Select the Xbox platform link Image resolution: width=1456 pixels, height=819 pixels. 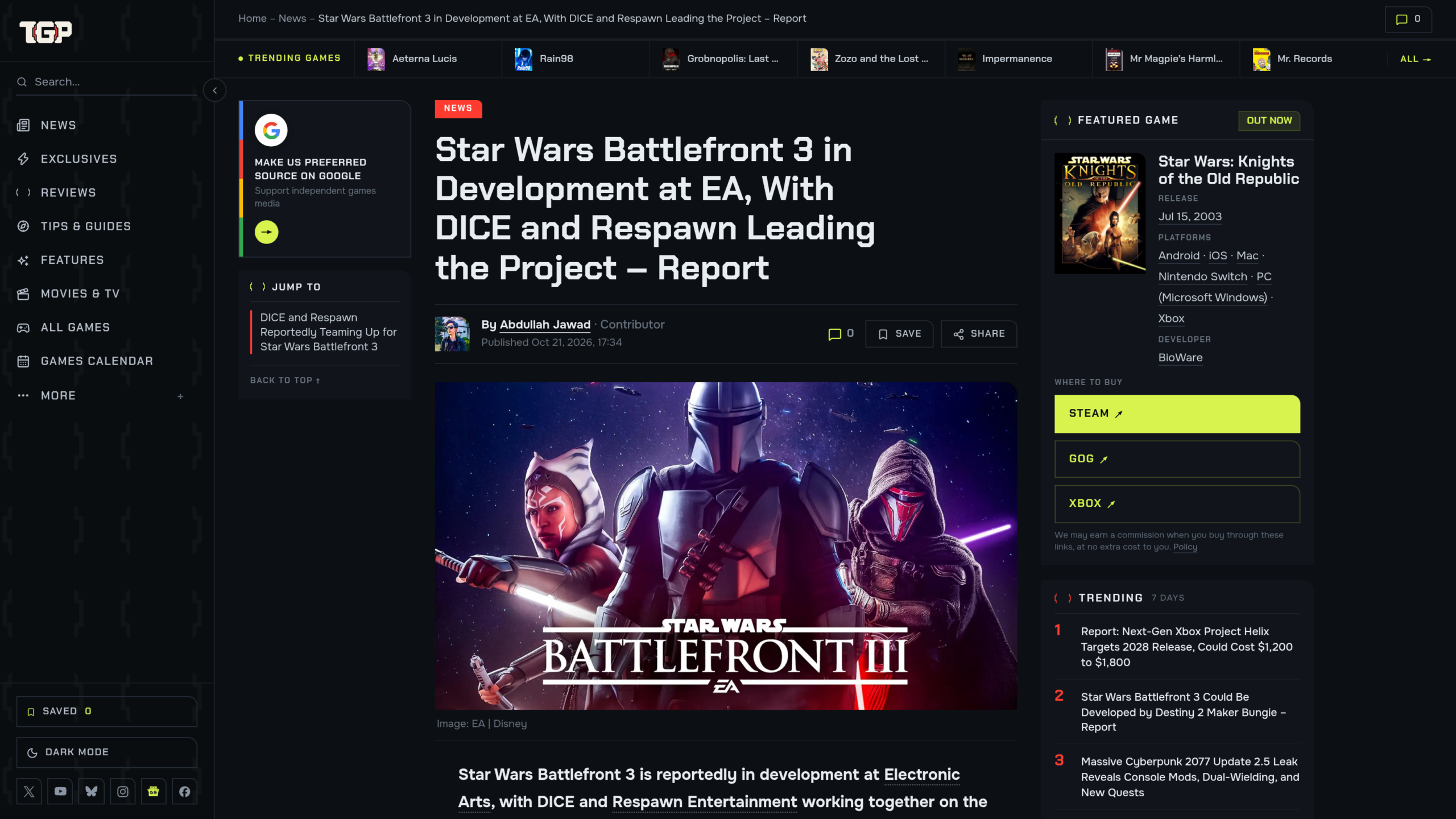coord(1171,319)
